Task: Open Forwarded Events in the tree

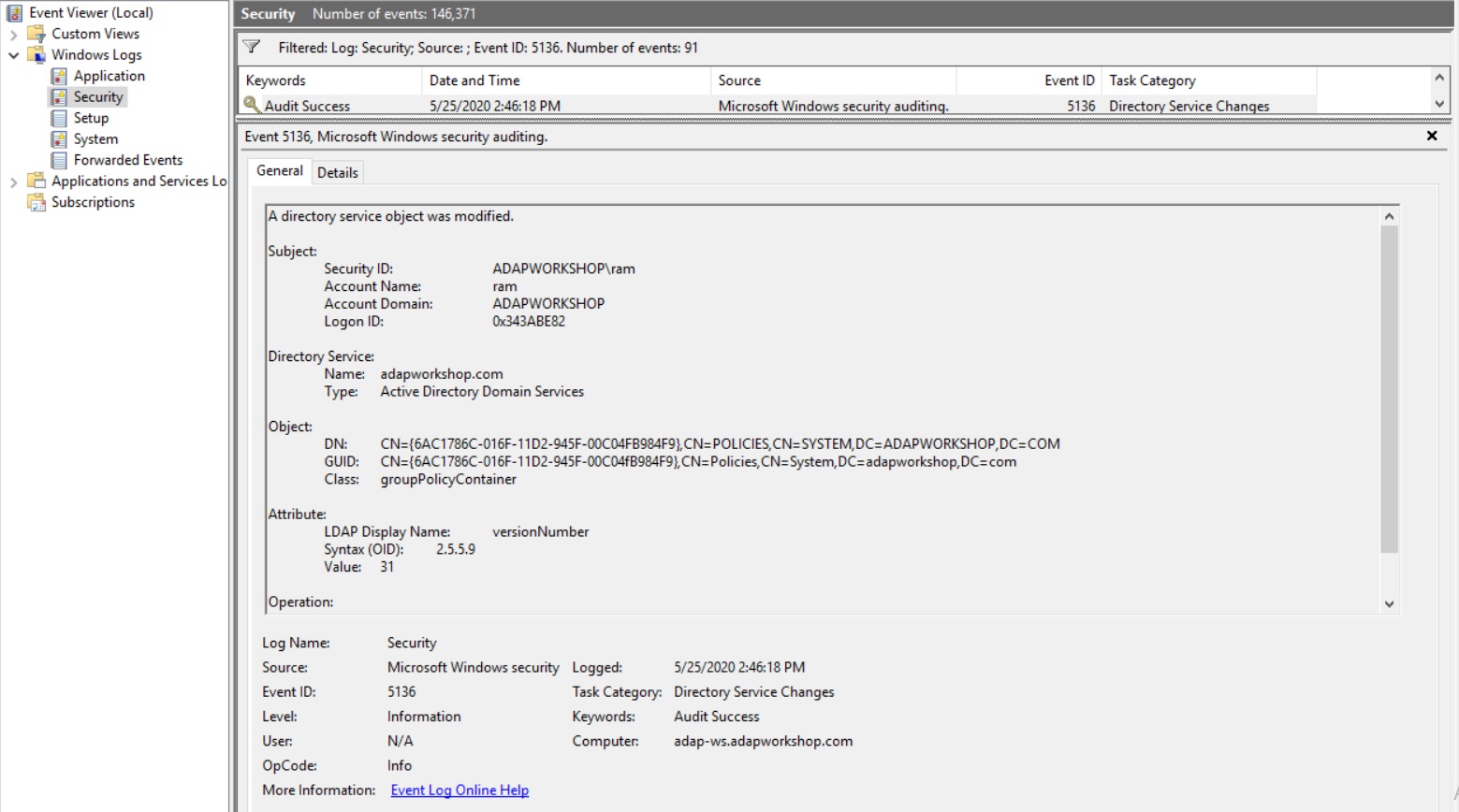Action: 128,160
